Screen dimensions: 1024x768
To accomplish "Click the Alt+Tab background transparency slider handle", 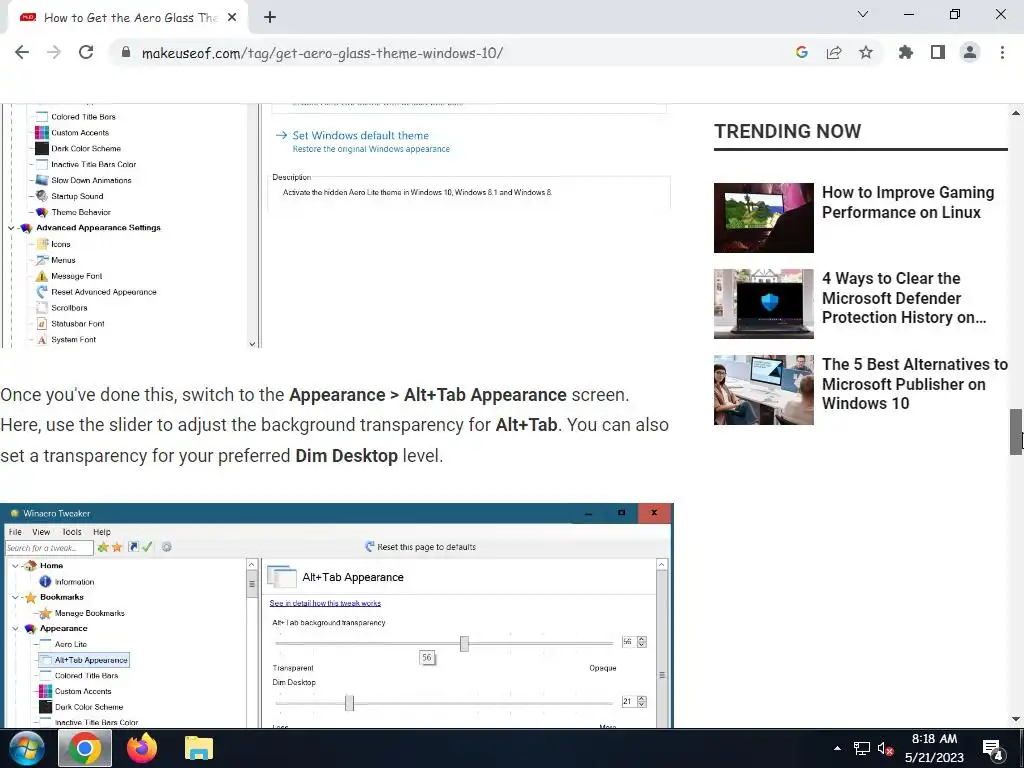I will click(464, 643).
